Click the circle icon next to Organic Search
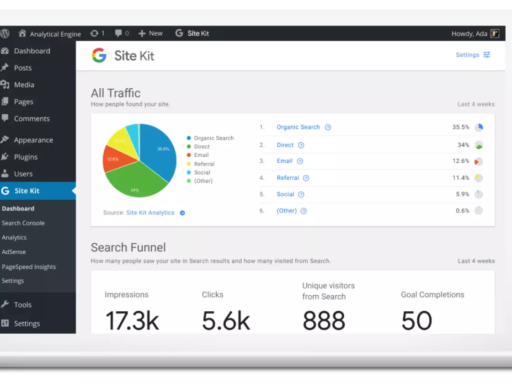 click(328, 127)
